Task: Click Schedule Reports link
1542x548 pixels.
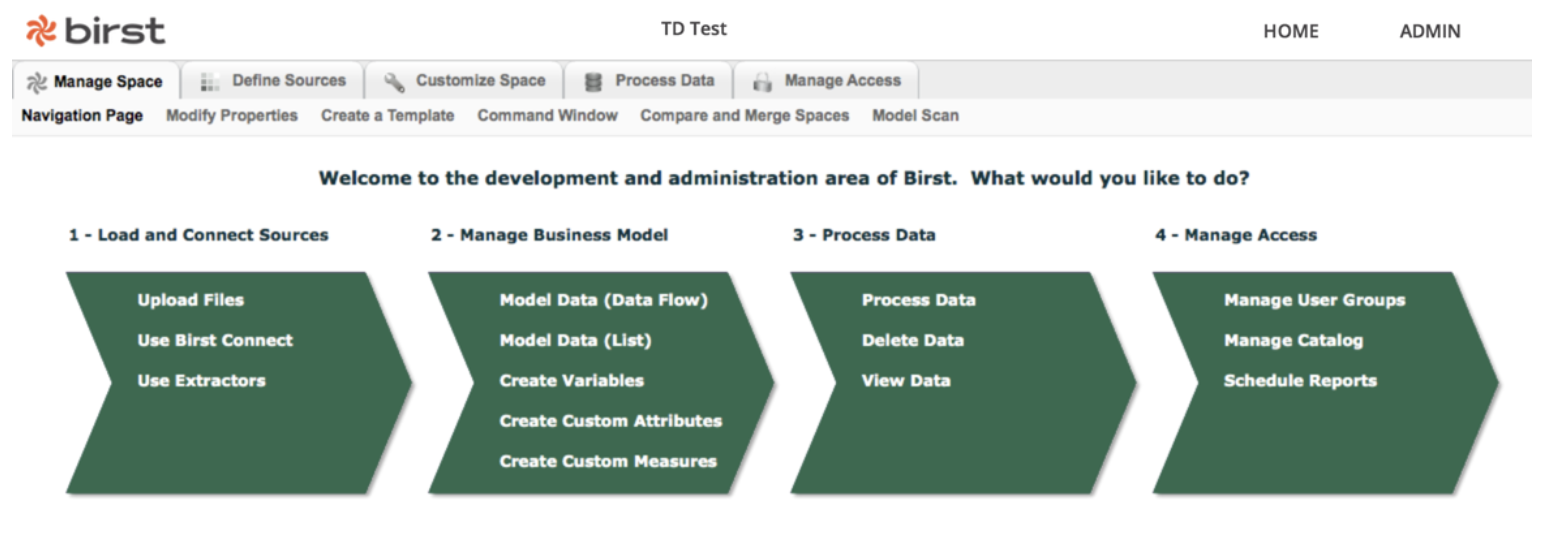Action: pyautogui.click(x=1300, y=380)
